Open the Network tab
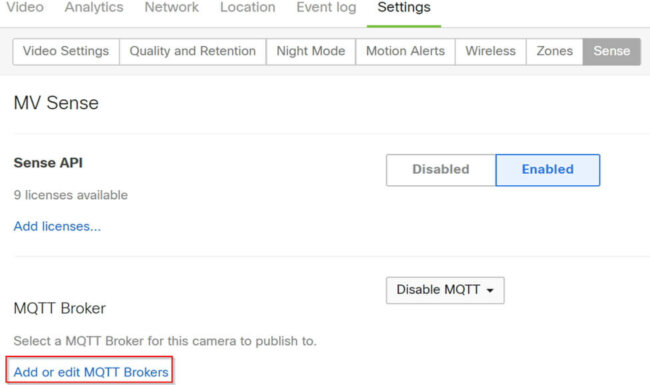This screenshot has width=650, height=385. click(x=172, y=7)
